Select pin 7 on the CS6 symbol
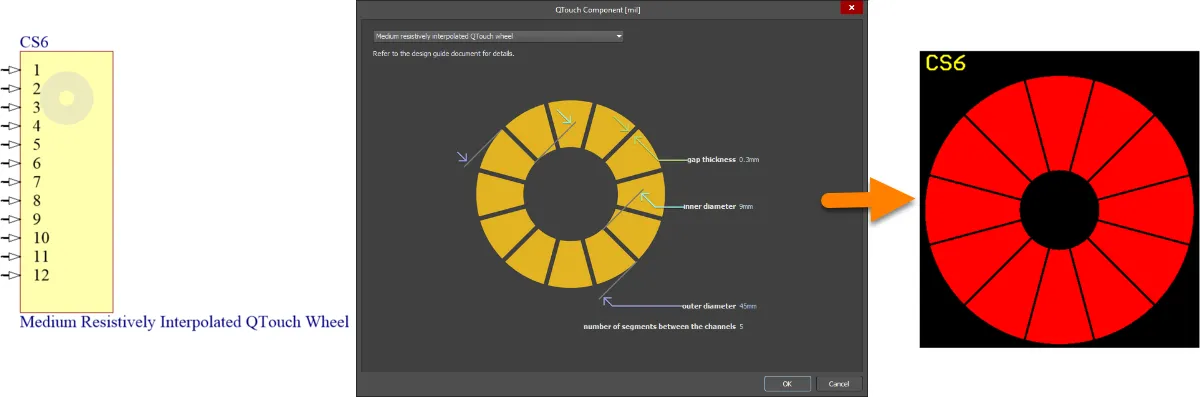This screenshot has height=398, width=1200. 20,182
